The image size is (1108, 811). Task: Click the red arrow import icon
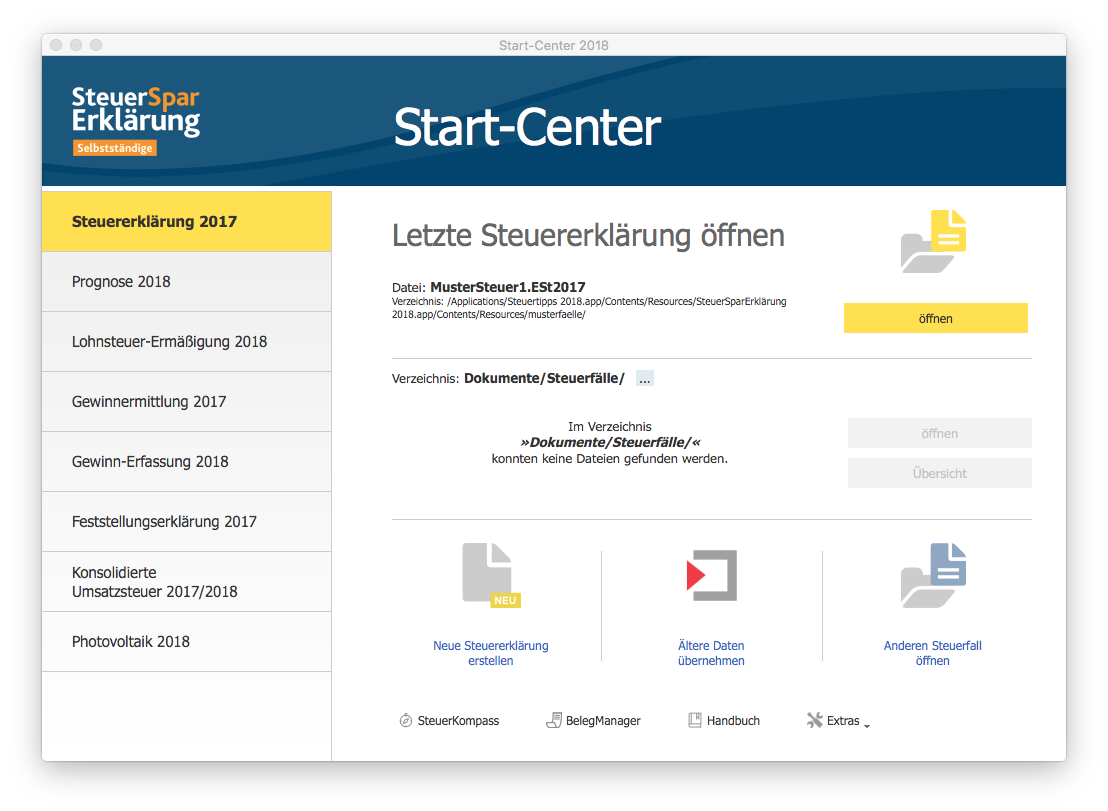click(x=711, y=575)
